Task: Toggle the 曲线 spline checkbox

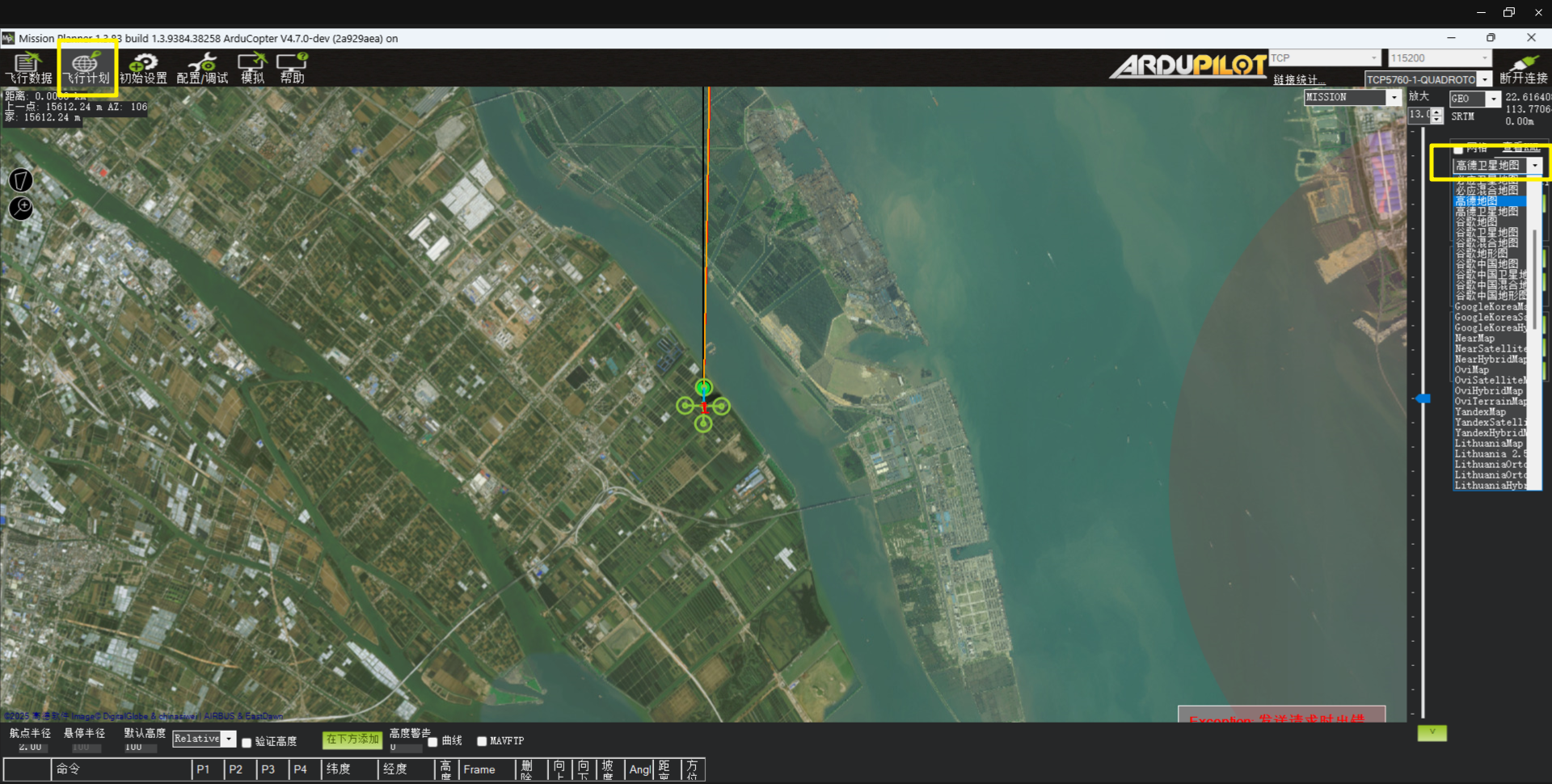Action: 433,742
